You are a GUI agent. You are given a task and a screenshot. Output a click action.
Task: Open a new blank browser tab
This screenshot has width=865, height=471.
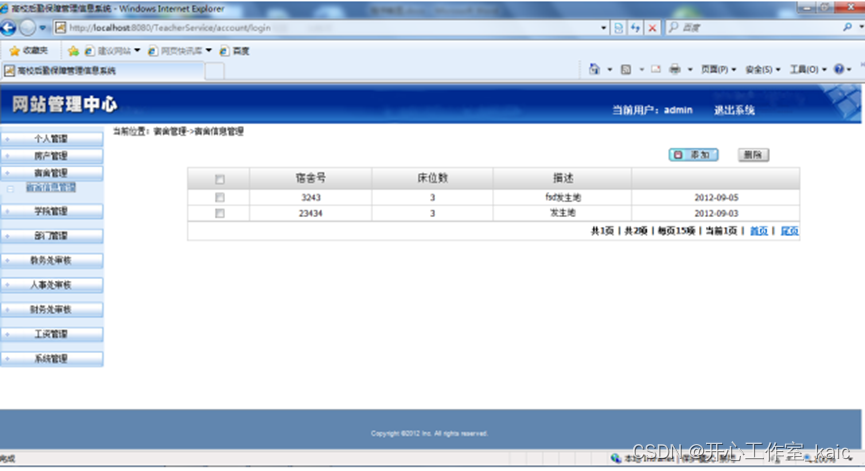215,71
